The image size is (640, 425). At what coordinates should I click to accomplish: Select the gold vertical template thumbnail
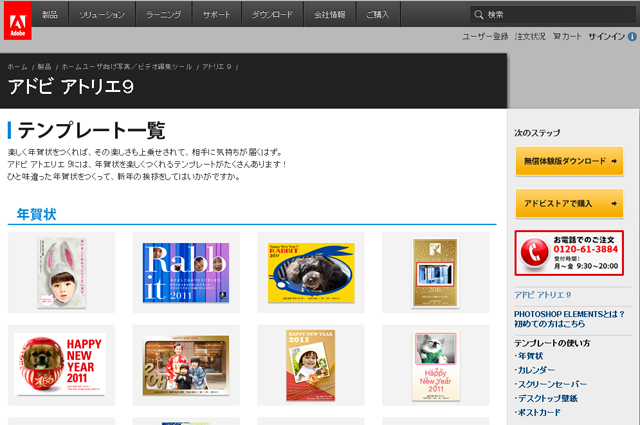point(435,273)
